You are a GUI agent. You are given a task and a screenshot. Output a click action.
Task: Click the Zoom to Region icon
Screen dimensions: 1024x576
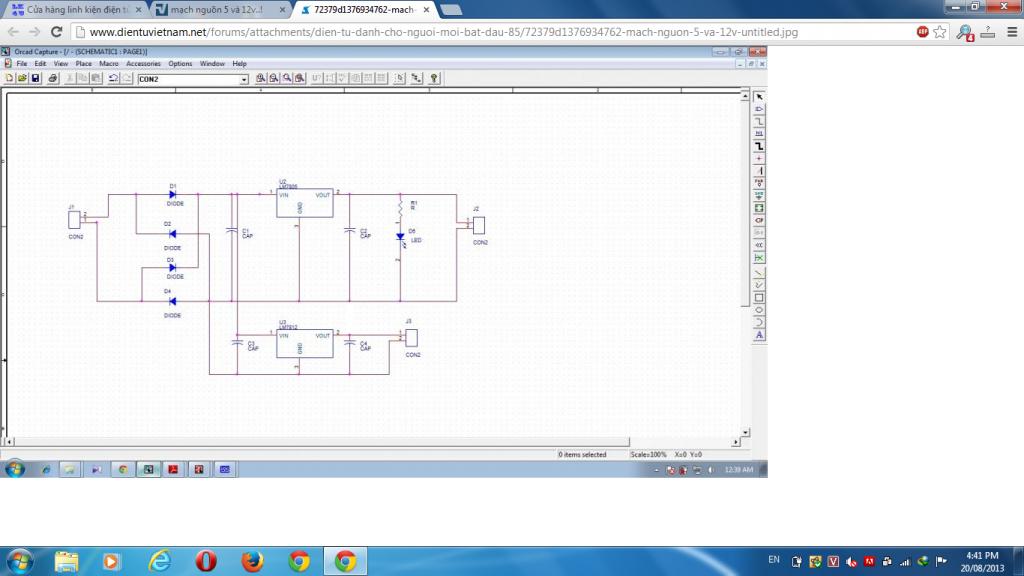[287, 78]
